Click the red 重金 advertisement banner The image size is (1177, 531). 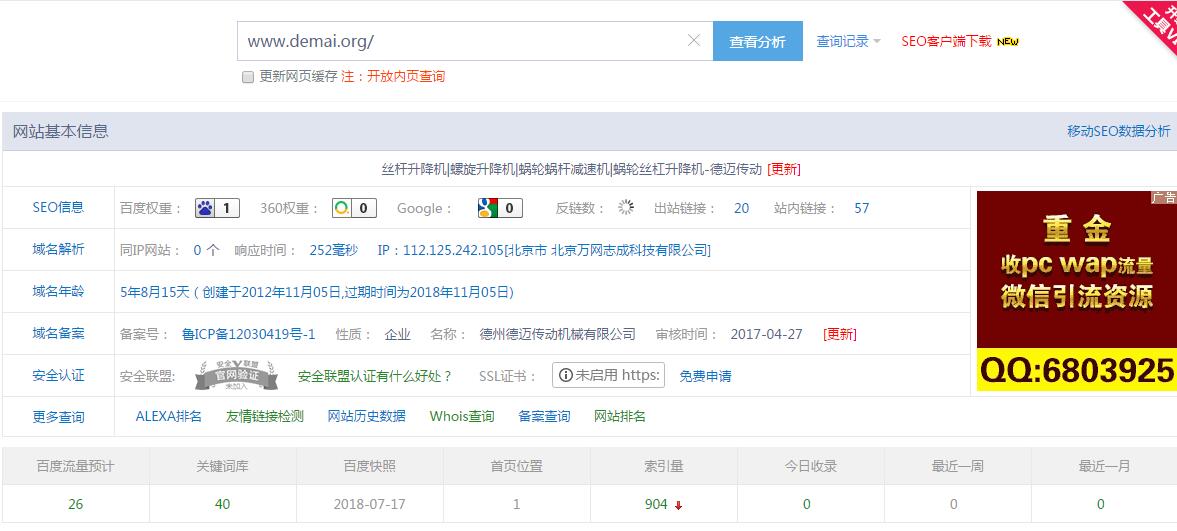coord(1076,291)
